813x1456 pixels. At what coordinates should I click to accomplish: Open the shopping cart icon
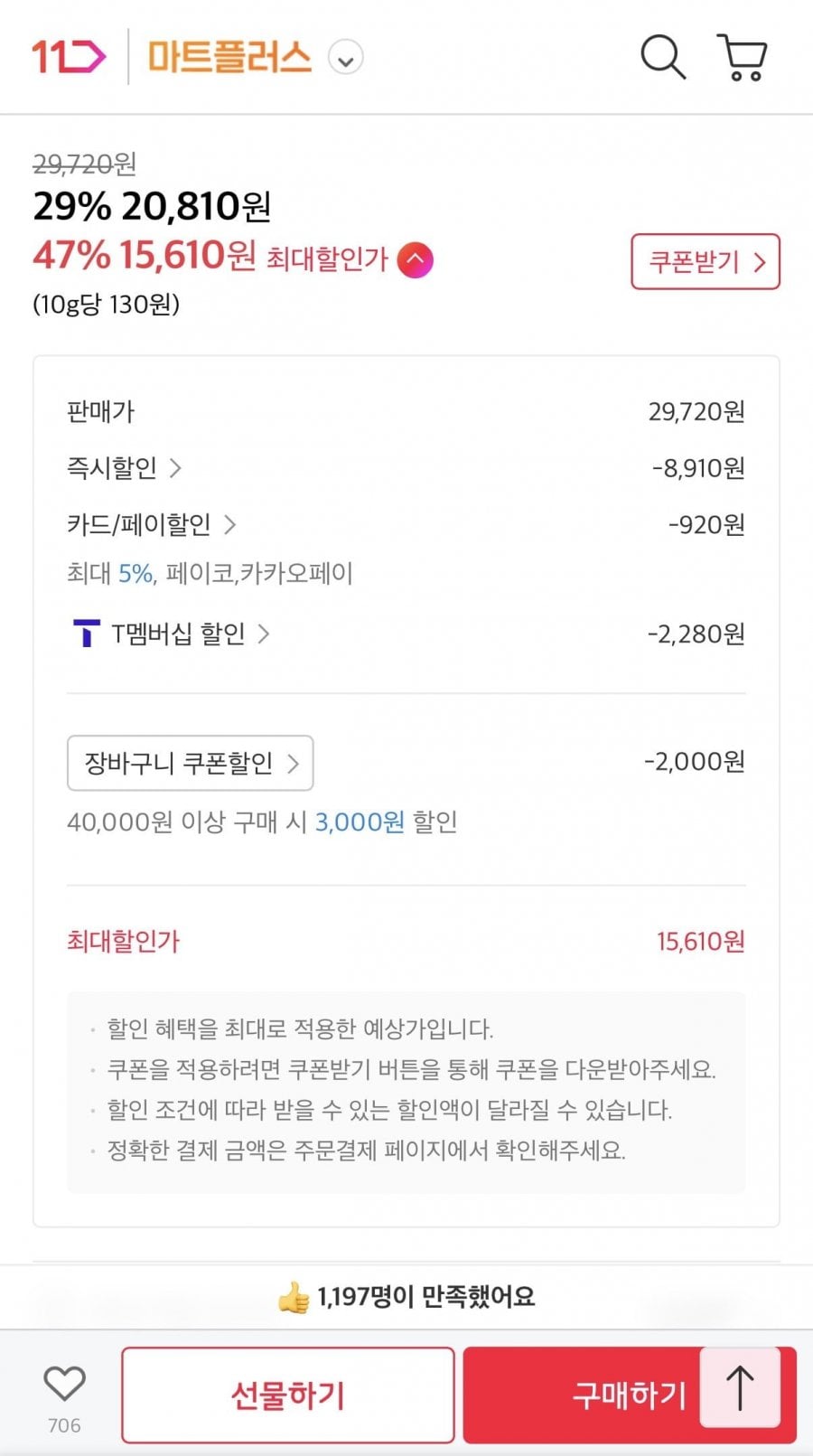click(743, 57)
